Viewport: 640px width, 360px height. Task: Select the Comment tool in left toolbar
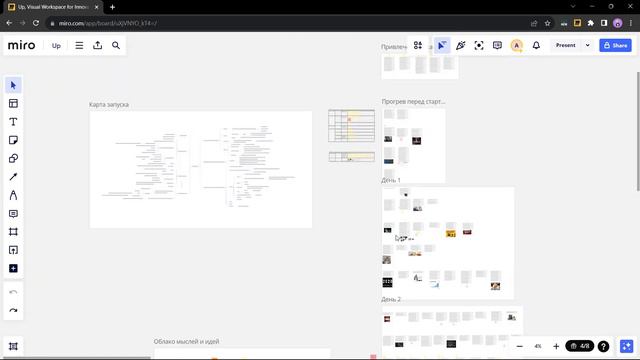[x=13, y=213]
